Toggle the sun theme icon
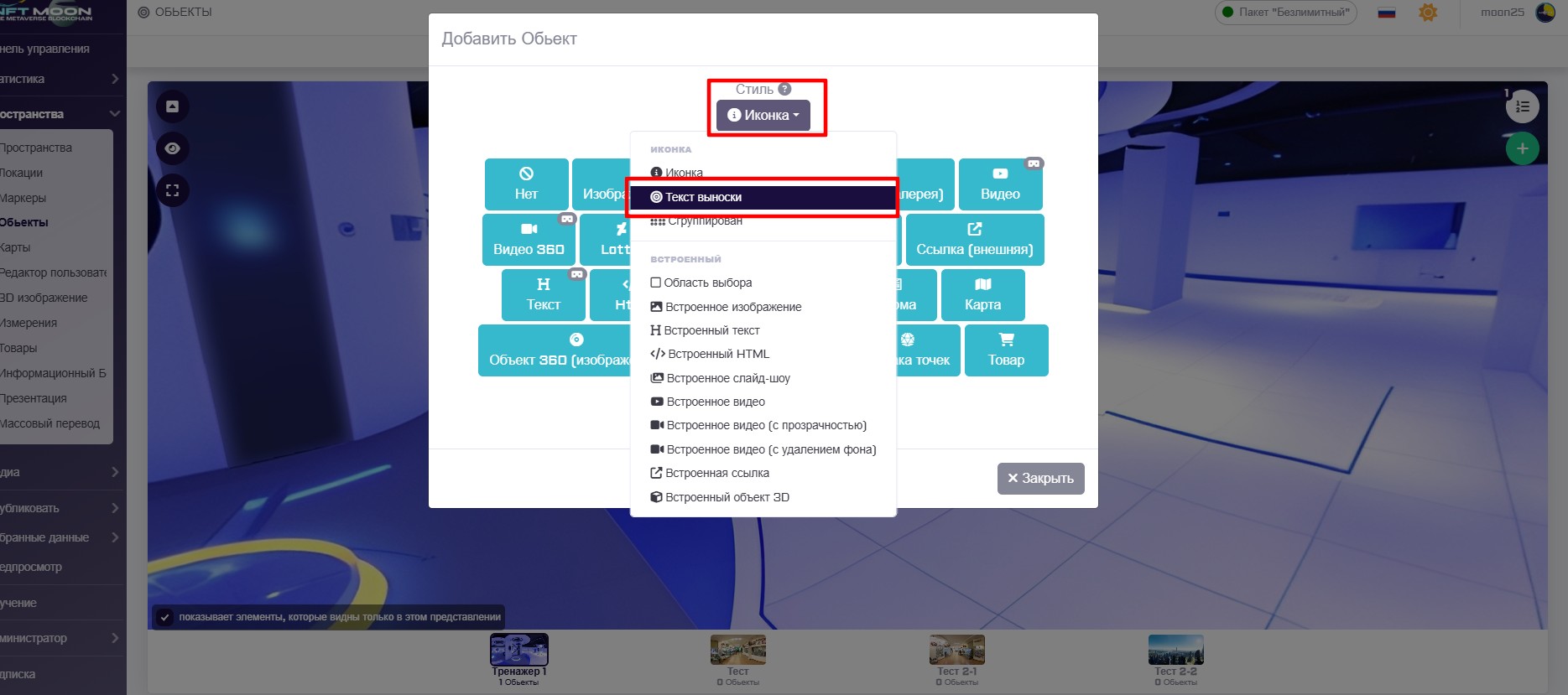Image resolution: width=1568 pixels, height=695 pixels. [1428, 13]
